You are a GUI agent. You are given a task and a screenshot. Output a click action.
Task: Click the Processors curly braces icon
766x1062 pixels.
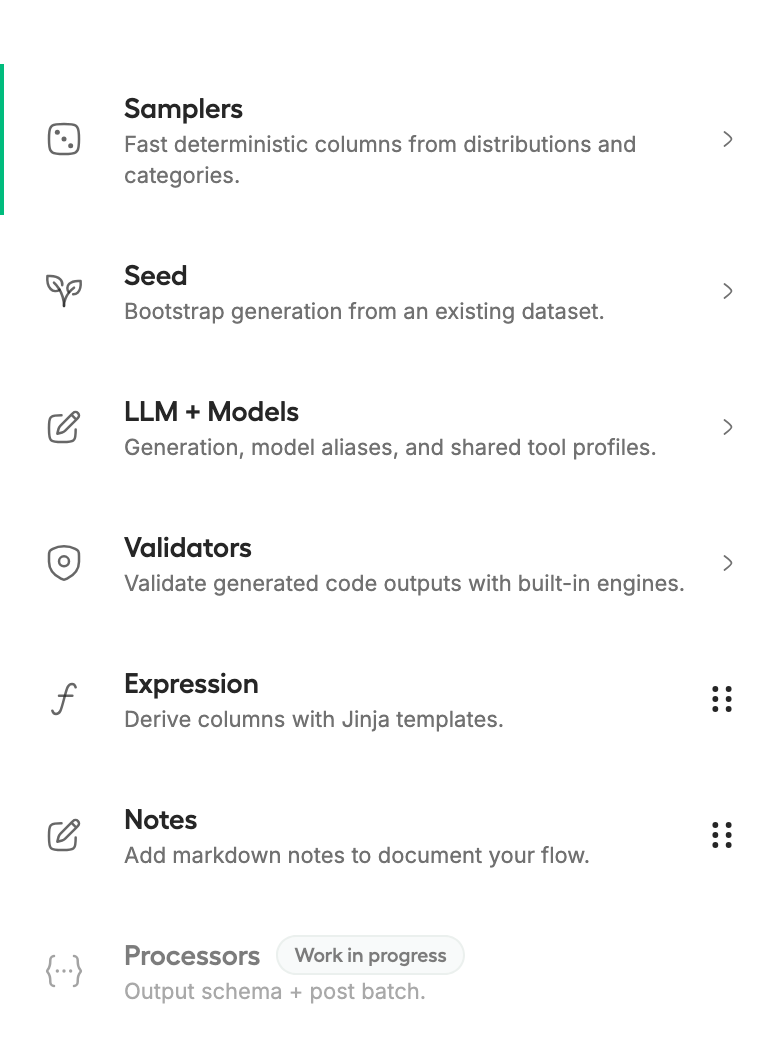coord(64,971)
